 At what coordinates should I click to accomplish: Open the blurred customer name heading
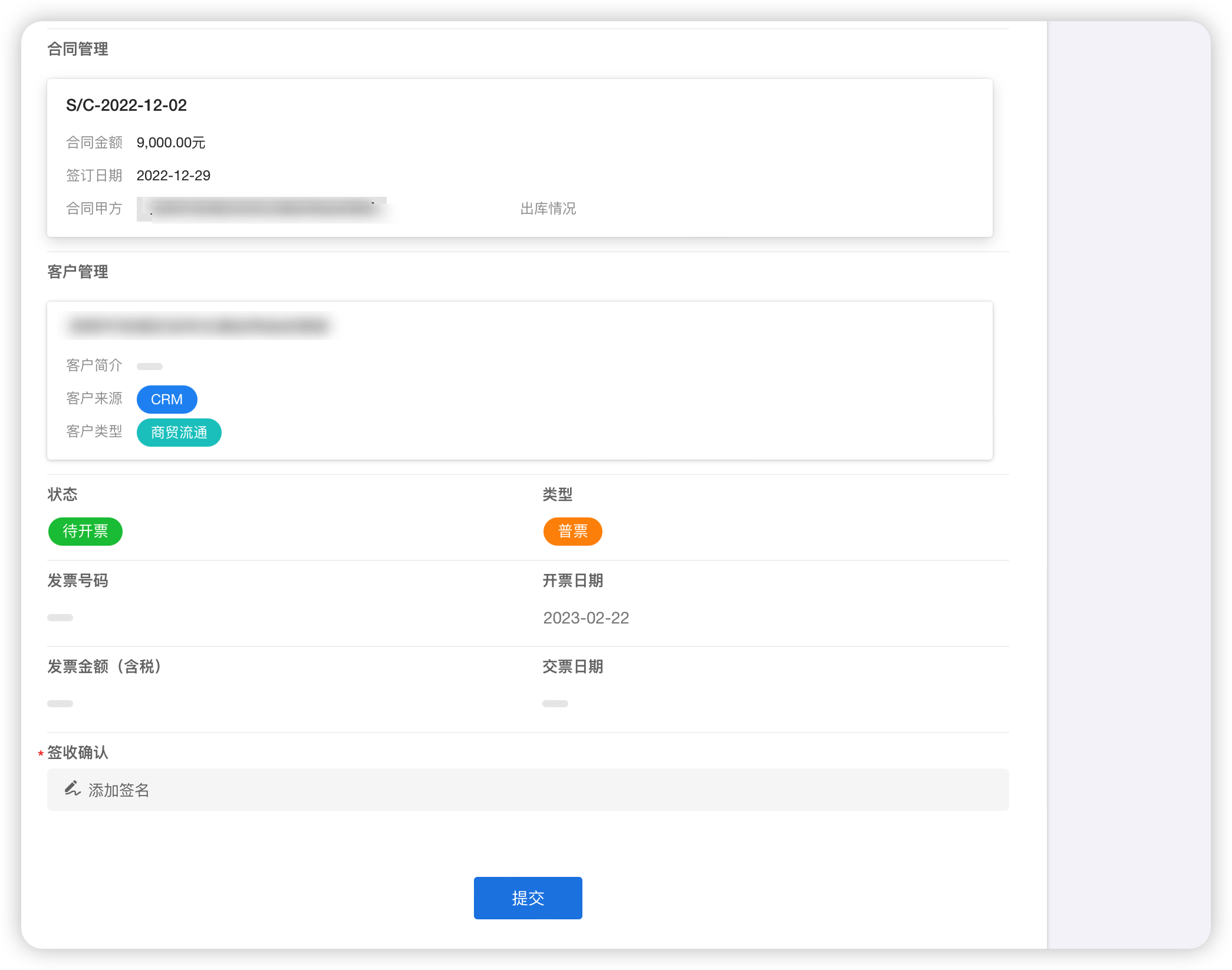point(198,326)
